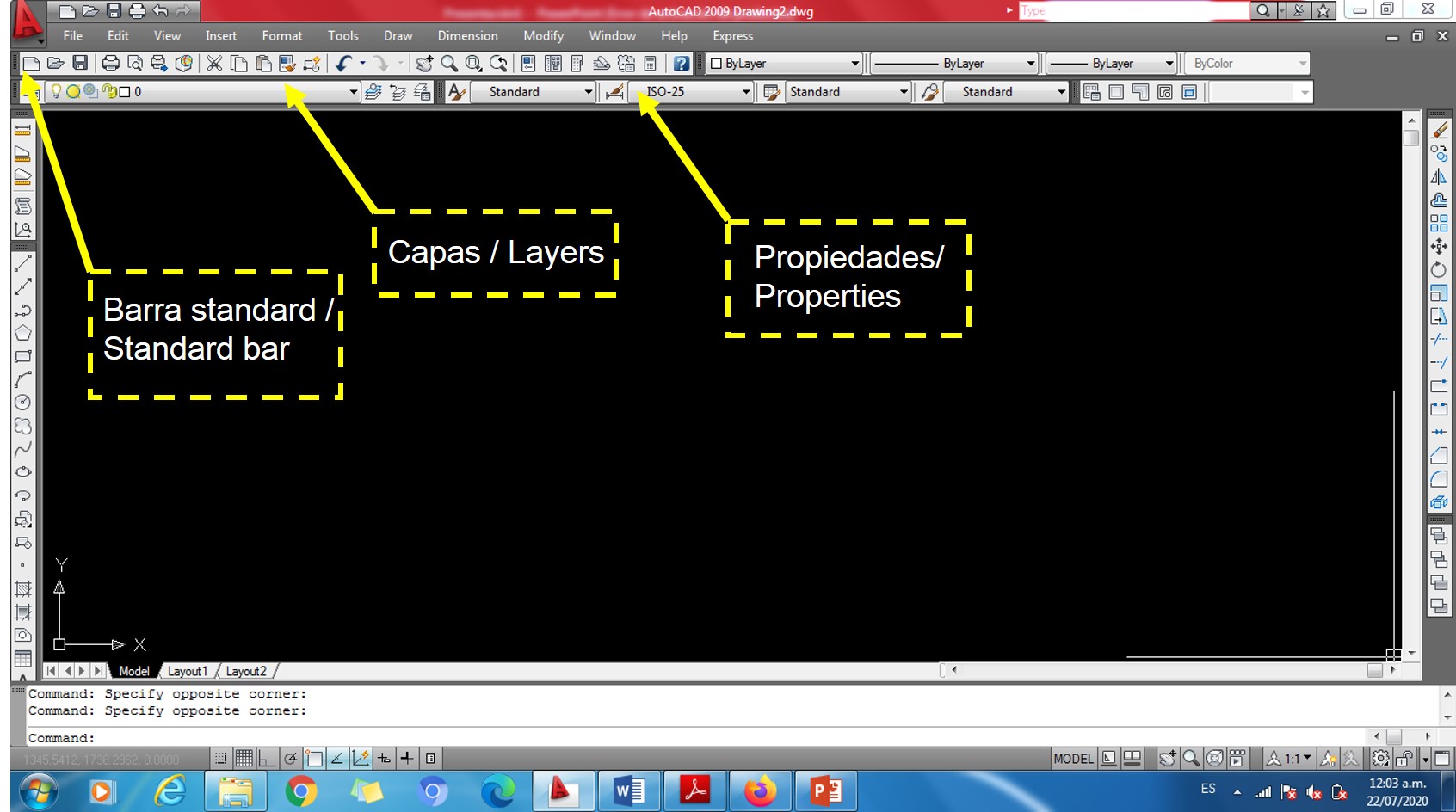
Task: Click the Command line input field
Action: coord(697,738)
